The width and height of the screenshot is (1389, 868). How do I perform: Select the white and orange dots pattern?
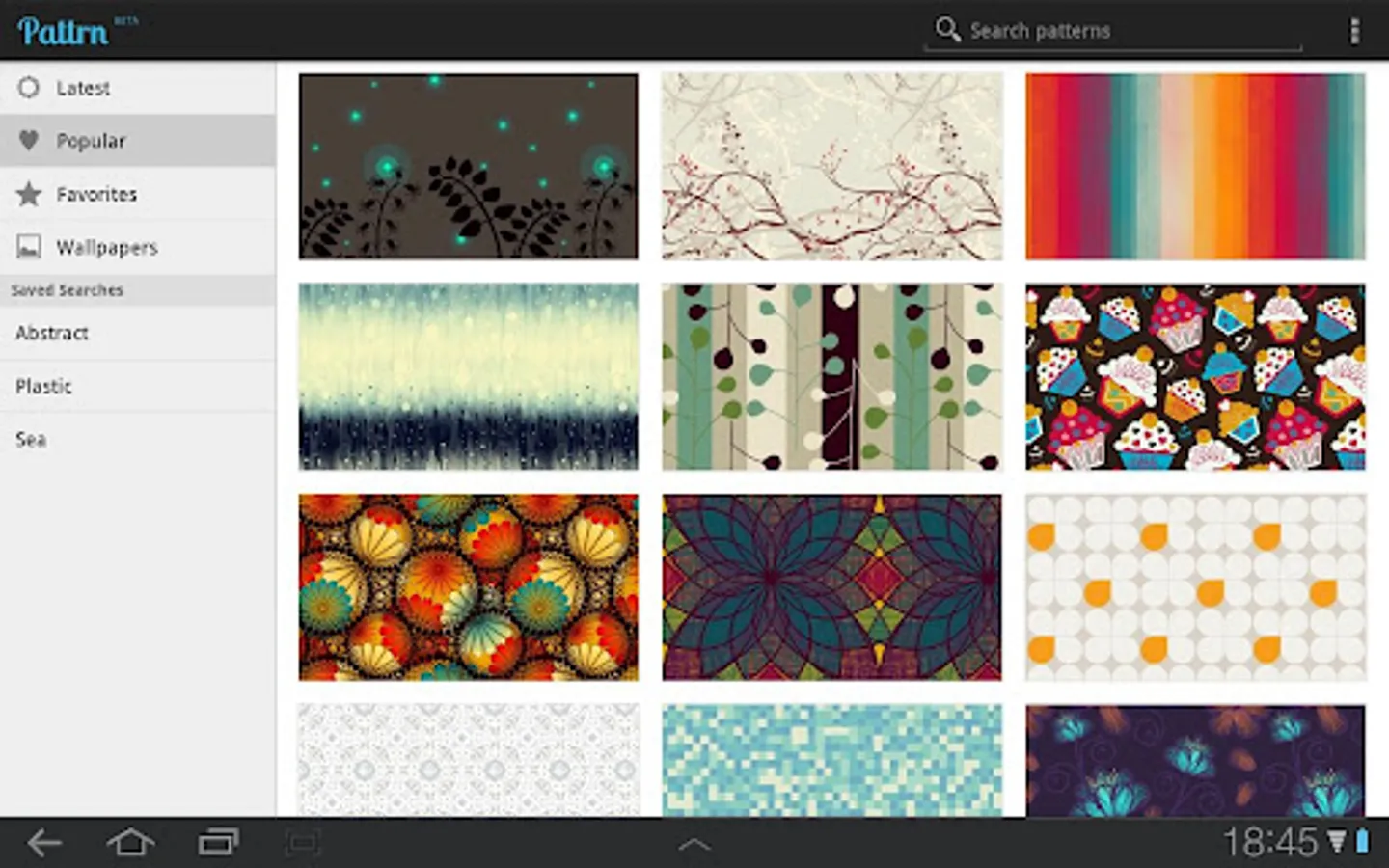pos(1195,587)
